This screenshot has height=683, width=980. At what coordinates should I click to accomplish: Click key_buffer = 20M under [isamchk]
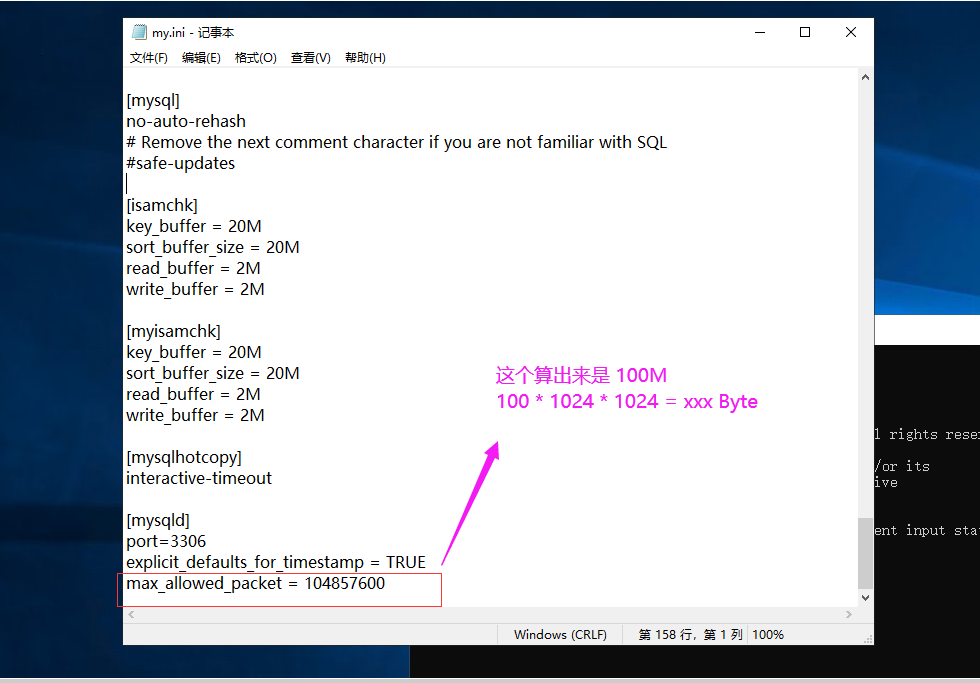[x=194, y=226]
